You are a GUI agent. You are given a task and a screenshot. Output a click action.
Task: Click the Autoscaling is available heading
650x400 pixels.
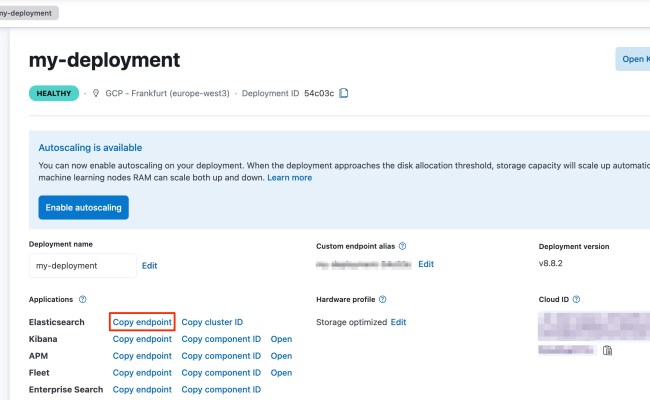[x=90, y=148]
